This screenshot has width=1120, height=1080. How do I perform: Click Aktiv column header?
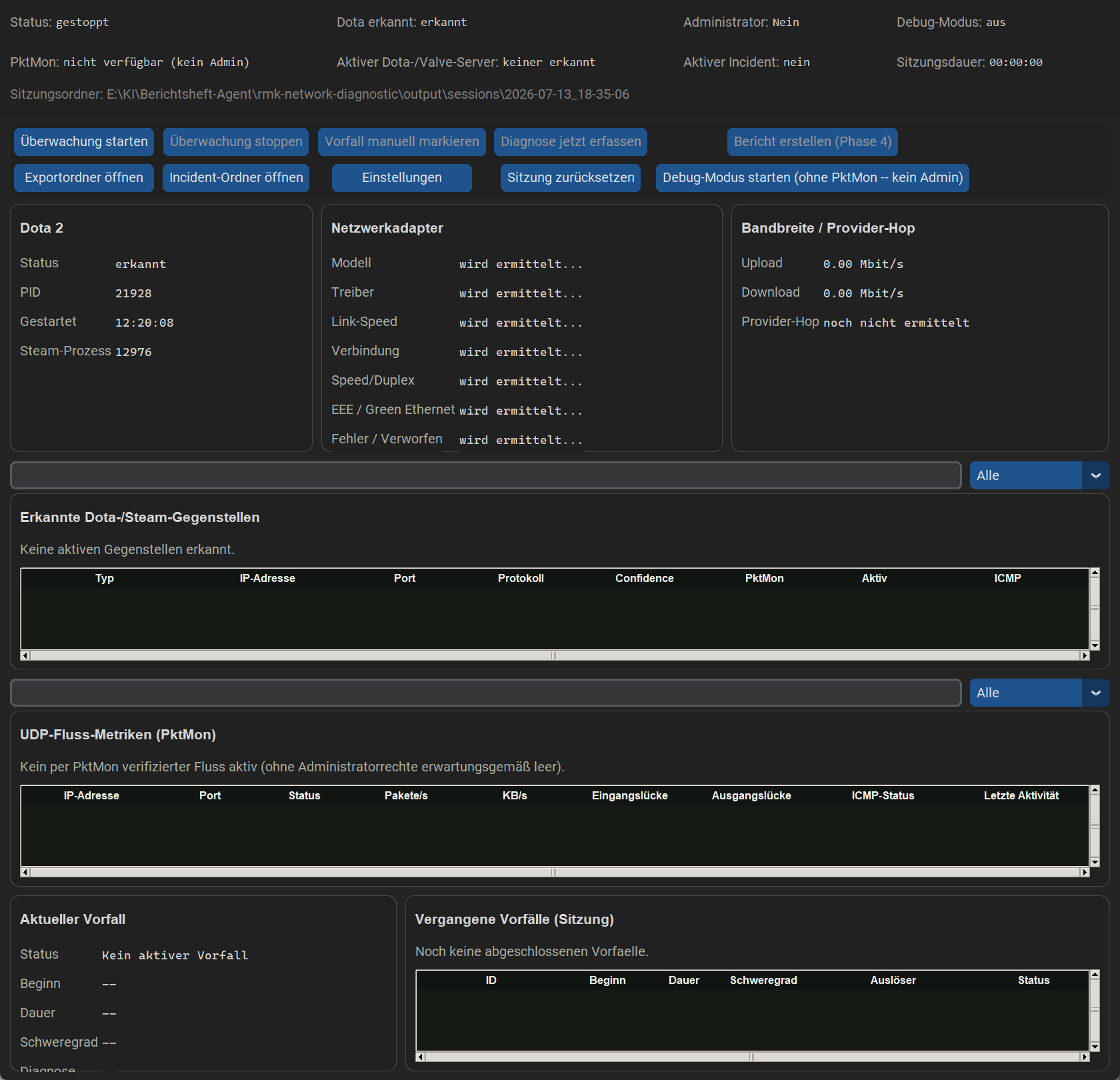tap(874, 578)
